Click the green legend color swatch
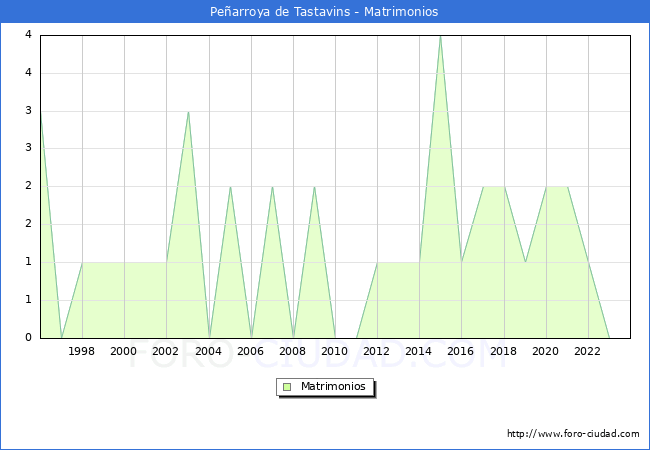The width and height of the screenshot is (650, 450). coord(287,387)
